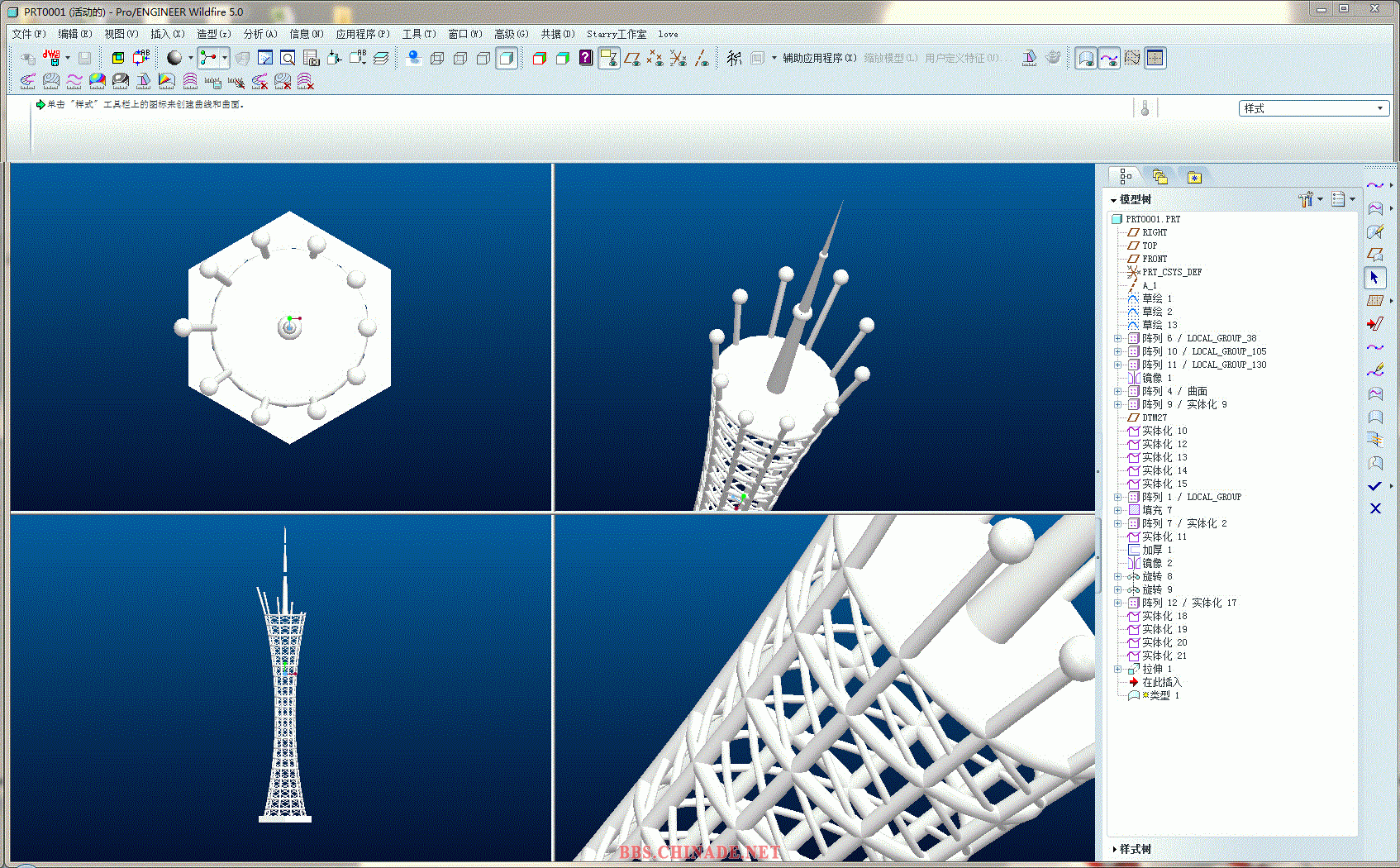Click the edit curve pencil icon in right toolbar
Viewport: 1400px width, 868px height.
(x=1375, y=370)
